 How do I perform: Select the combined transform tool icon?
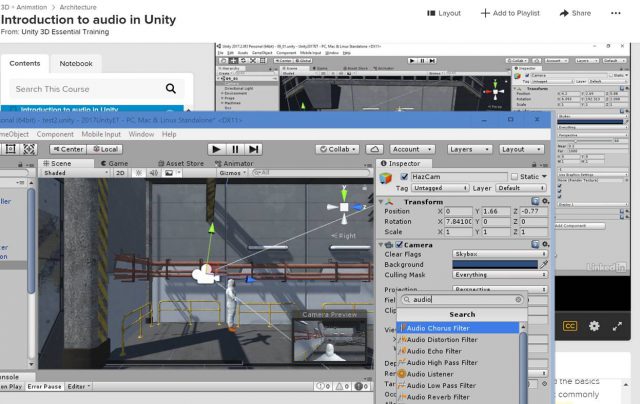click(29, 149)
